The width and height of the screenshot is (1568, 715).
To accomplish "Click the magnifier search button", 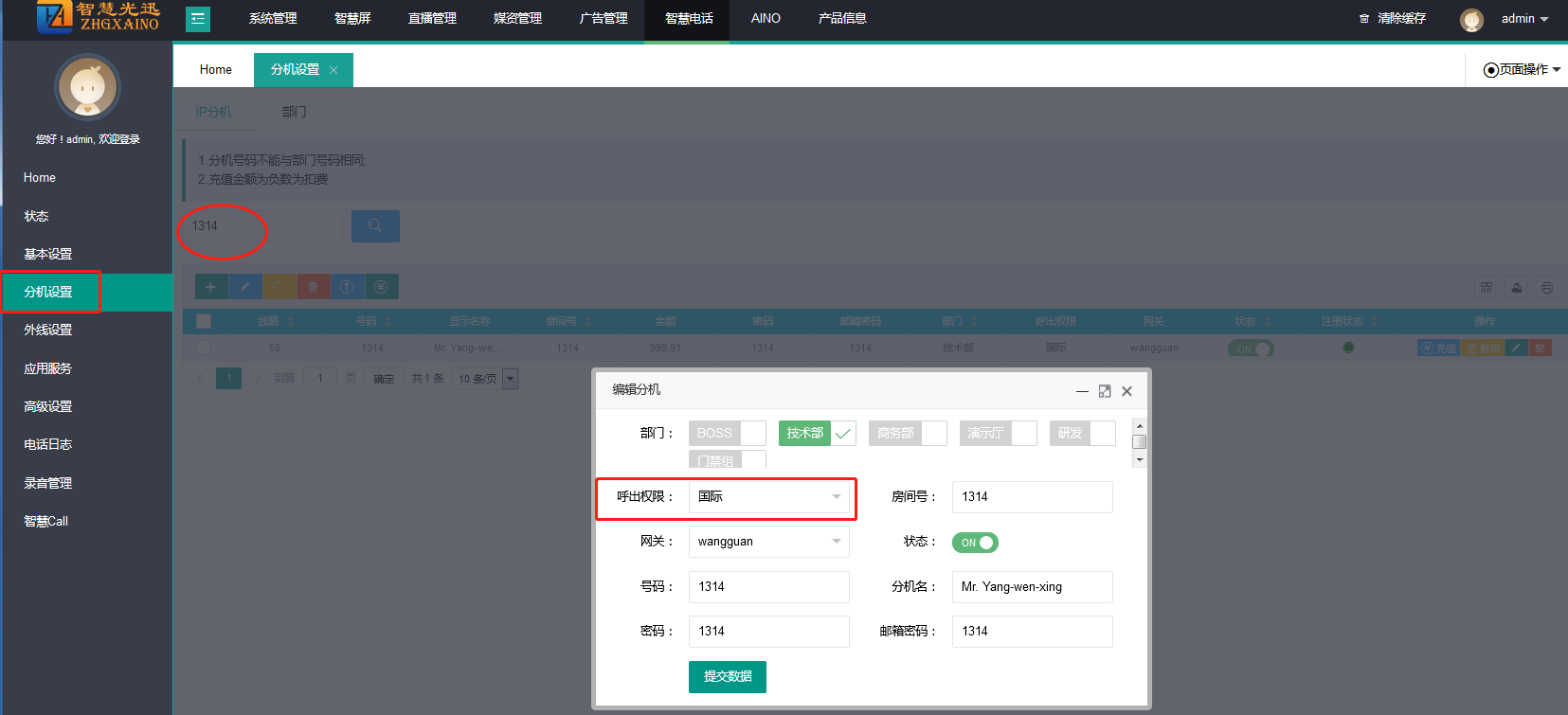I will pyautogui.click(x=375, y=226).
